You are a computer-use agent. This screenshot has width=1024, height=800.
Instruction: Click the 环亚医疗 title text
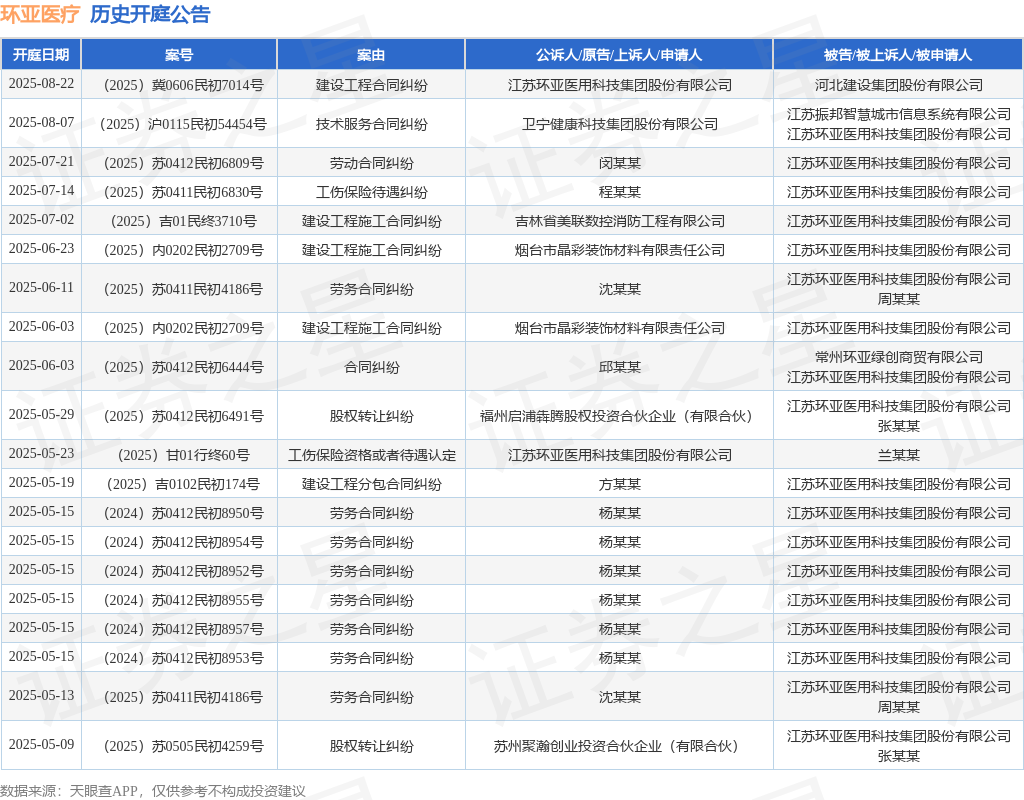[40, 14]
